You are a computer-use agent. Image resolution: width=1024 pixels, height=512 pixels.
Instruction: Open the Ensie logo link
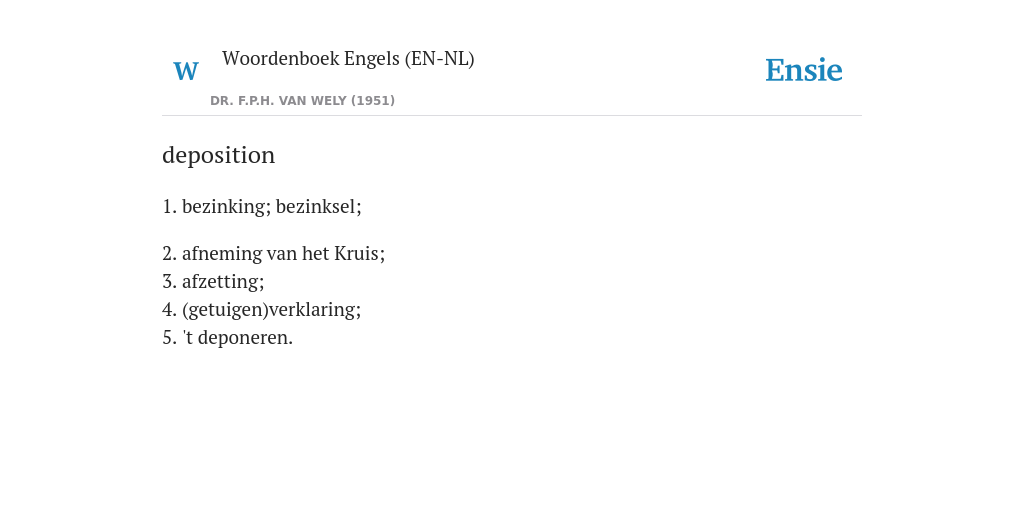click(804, 70)
